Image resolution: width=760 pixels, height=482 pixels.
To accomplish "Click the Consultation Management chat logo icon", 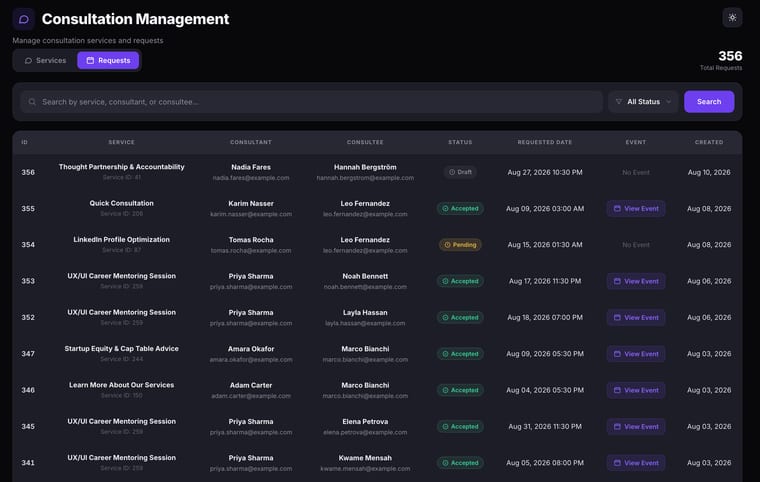I will [24, 19].
